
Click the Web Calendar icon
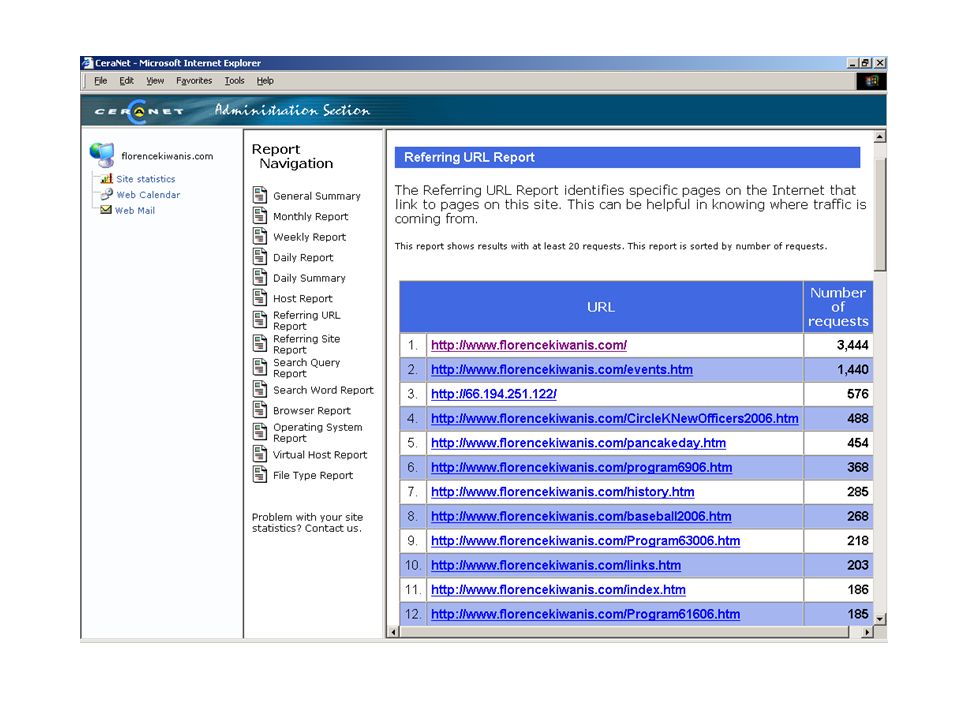click(x=107, y=194)
